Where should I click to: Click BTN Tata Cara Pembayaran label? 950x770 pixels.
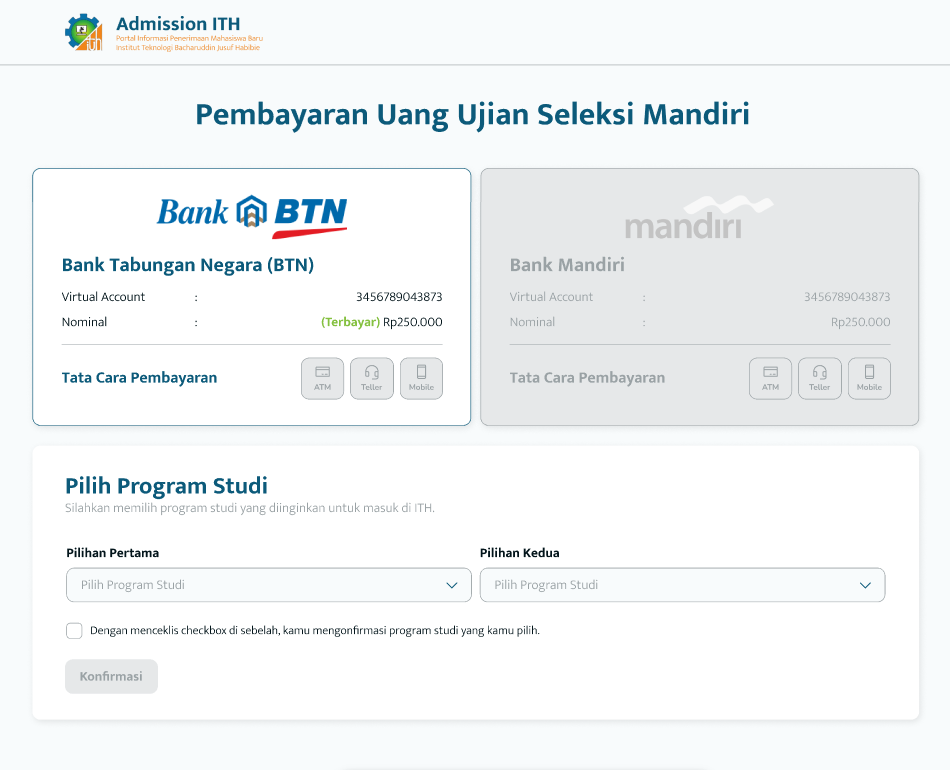tap(139, 378)
